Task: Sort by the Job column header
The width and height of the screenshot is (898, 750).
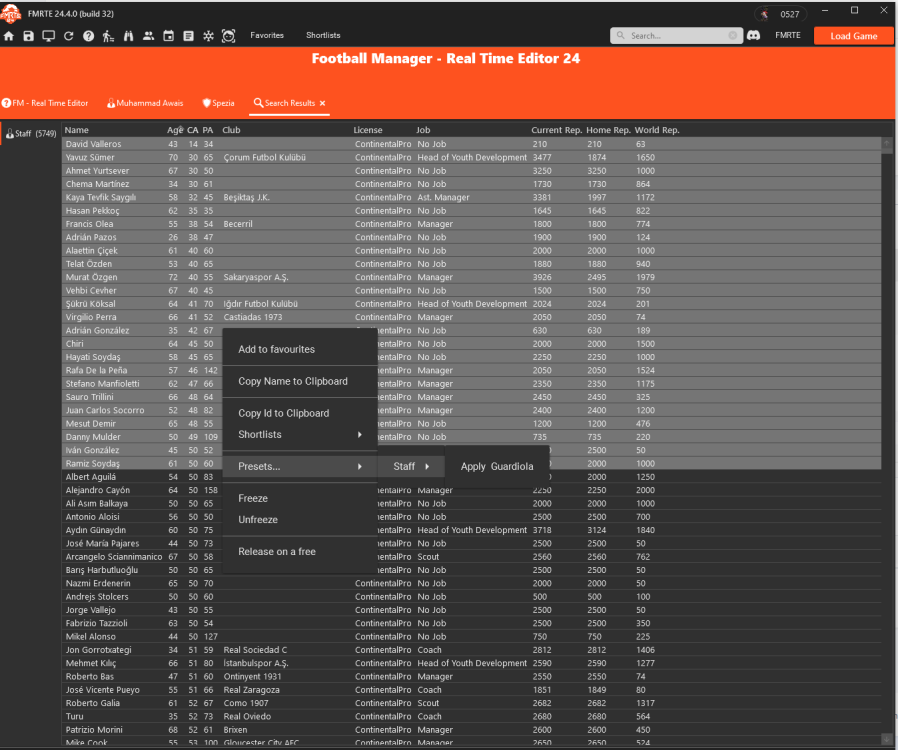Action: [423, 130]
